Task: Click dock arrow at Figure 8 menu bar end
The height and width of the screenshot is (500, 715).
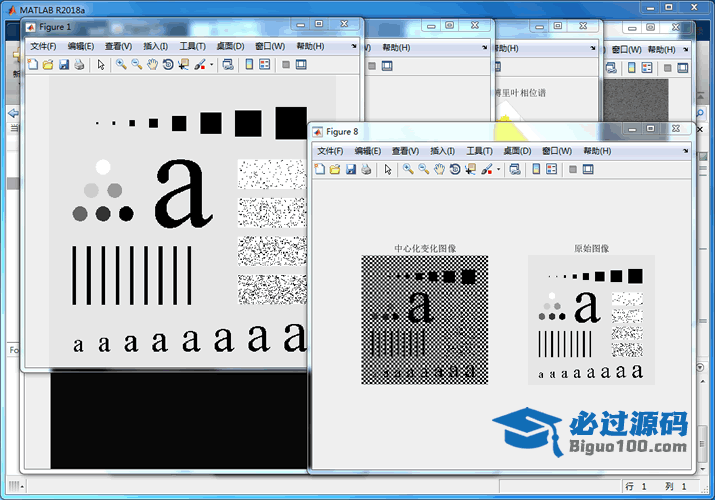Action: point(686,151)
